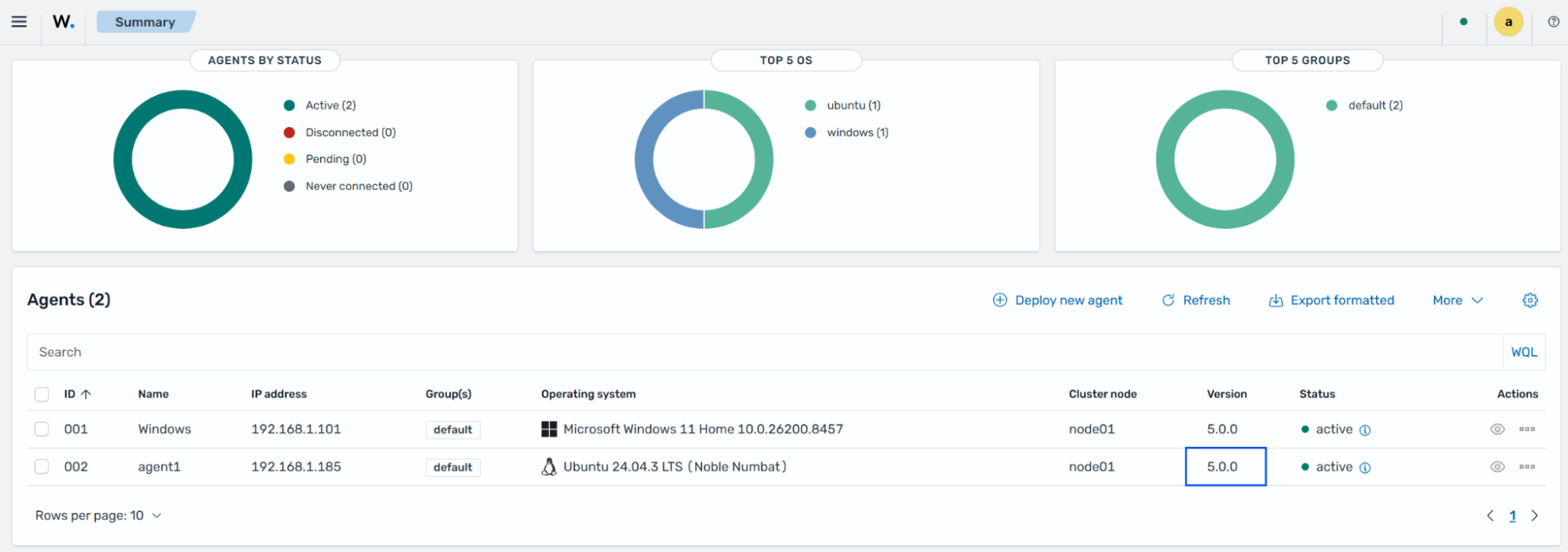
Task: Focus the agents Search field
Action: point(765,352)
